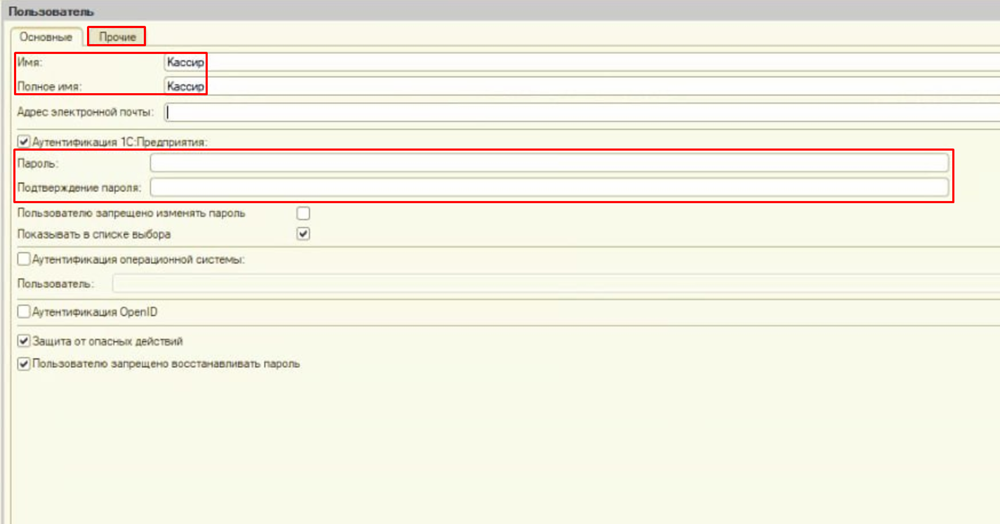
Task: Click the Подтверждение пароля: label text
Action: coord(80,187)
